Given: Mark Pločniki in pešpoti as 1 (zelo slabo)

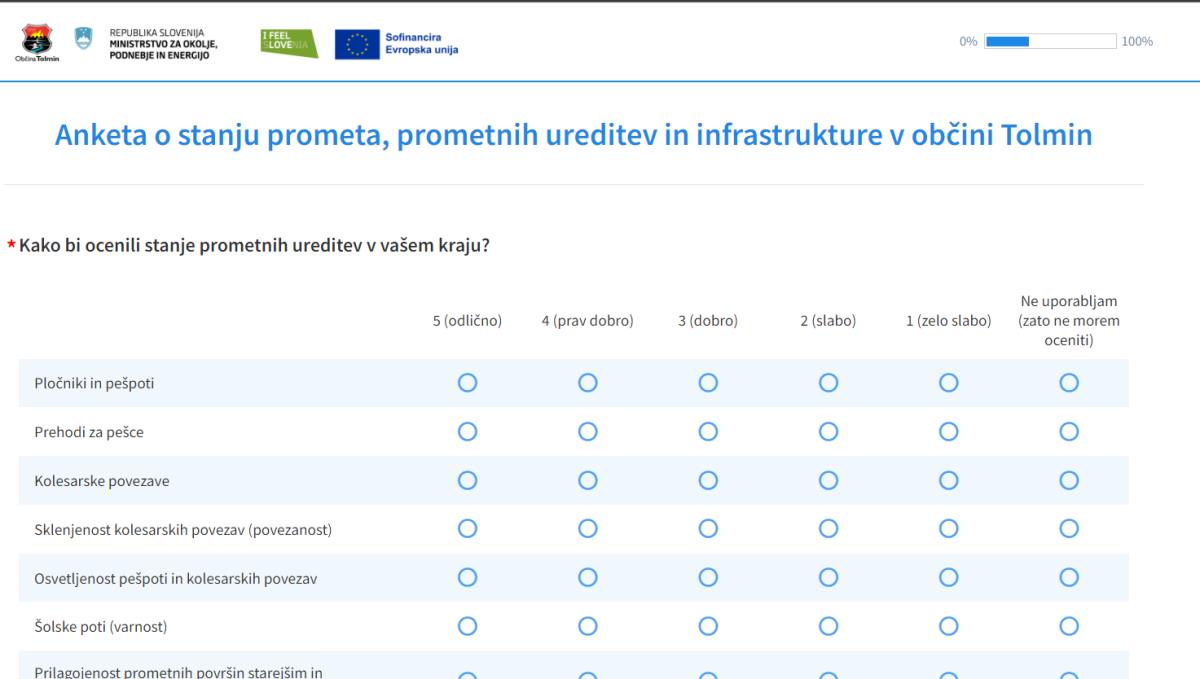Looking at the screenshot, I should (x=949, y=382).
